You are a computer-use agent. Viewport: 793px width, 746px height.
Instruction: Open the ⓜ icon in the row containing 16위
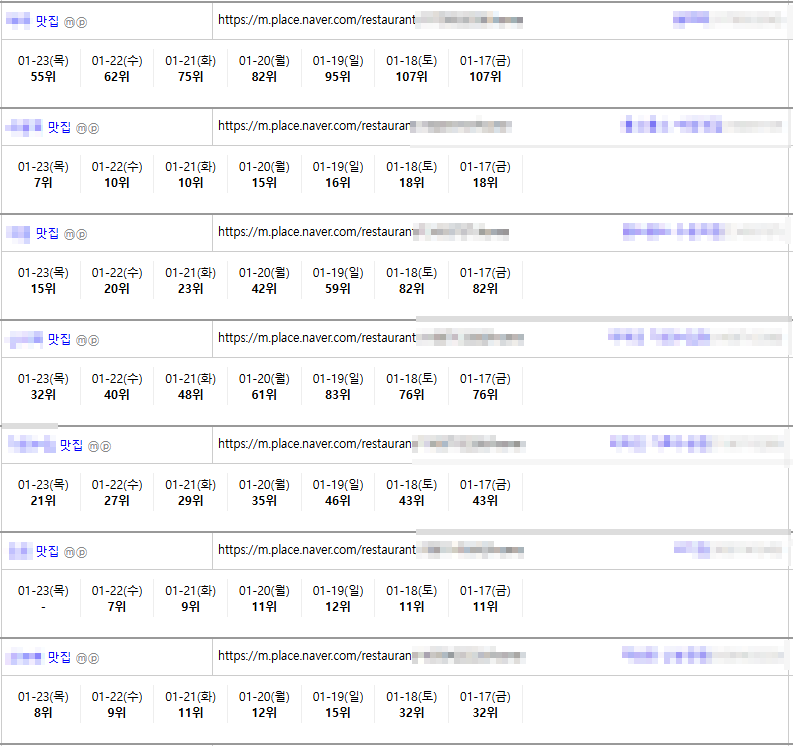click(82, 128)
